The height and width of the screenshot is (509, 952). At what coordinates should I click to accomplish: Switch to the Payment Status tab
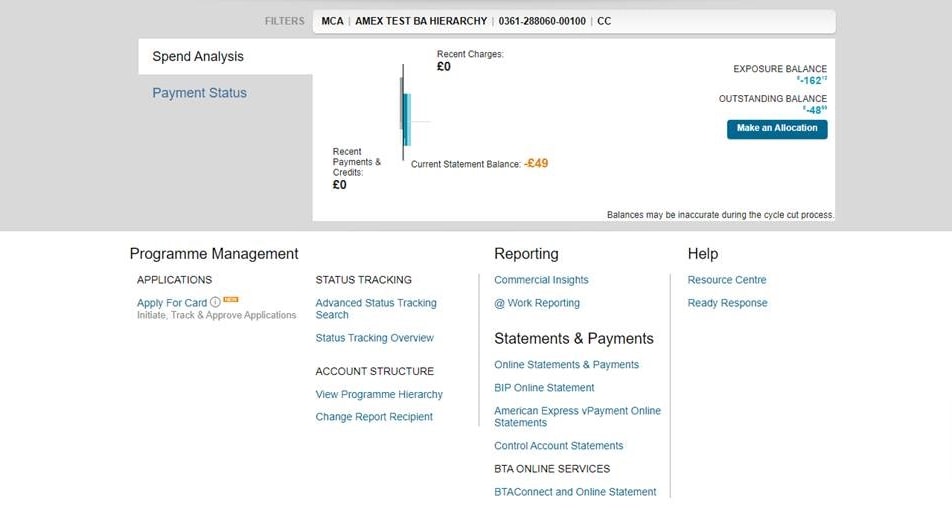(x=199, y=93)
